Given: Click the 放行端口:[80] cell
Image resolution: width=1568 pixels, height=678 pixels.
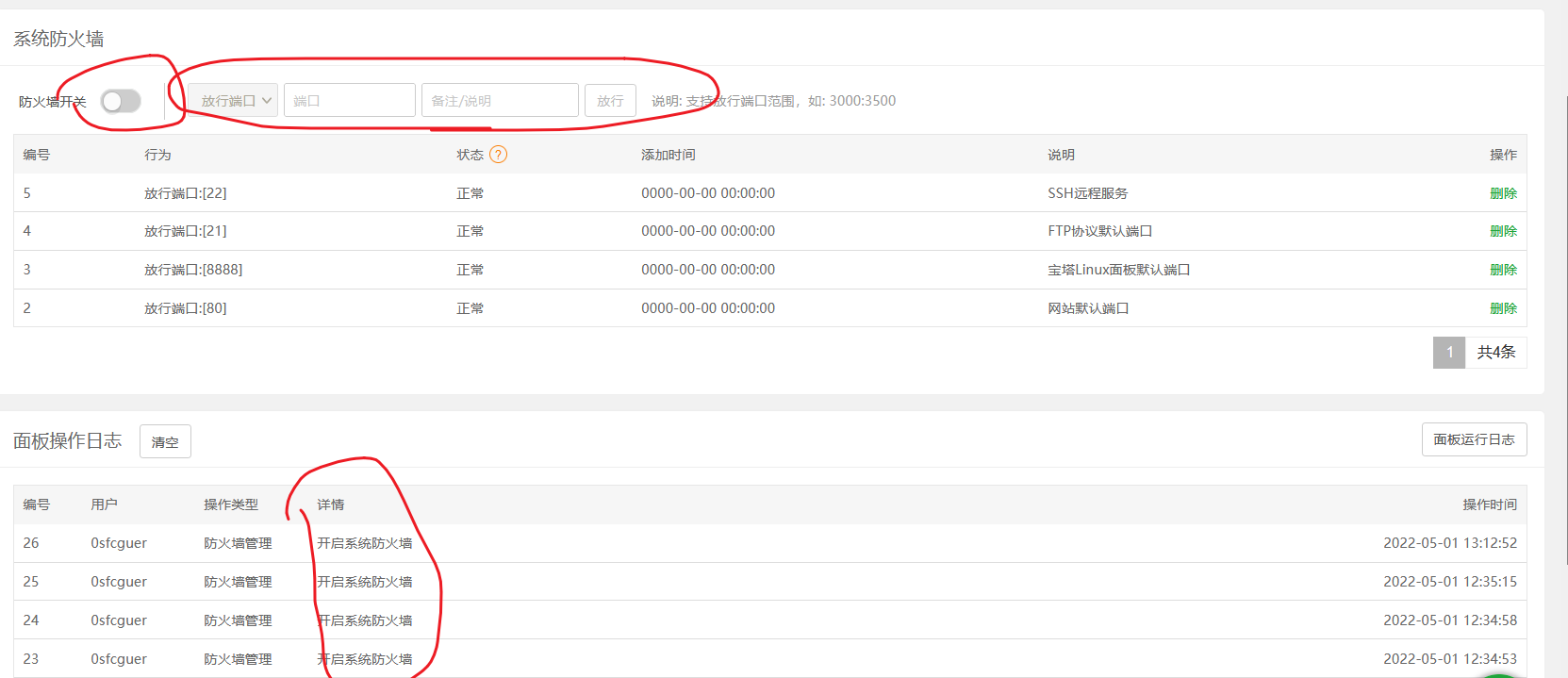Looking at the screenshot, I should pyautogui.click(x=186, y=308).
